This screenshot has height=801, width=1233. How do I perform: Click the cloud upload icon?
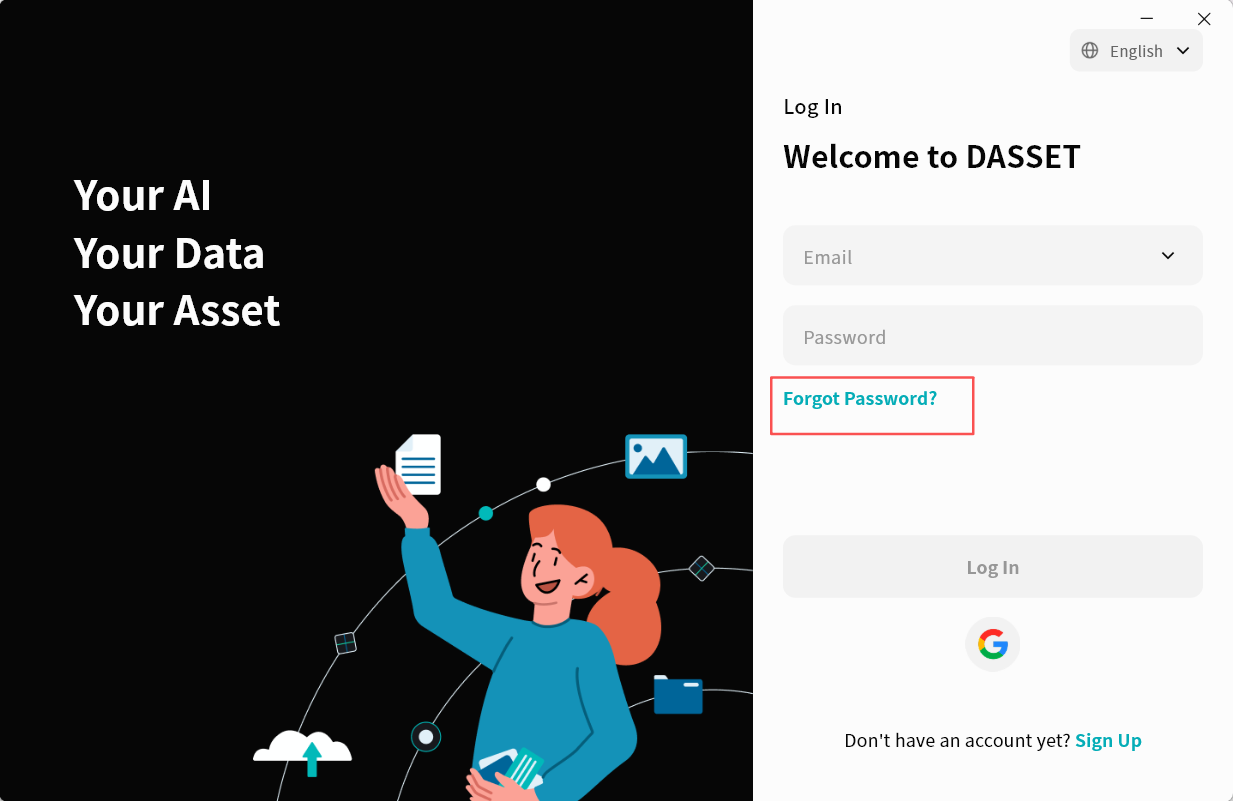302,752
